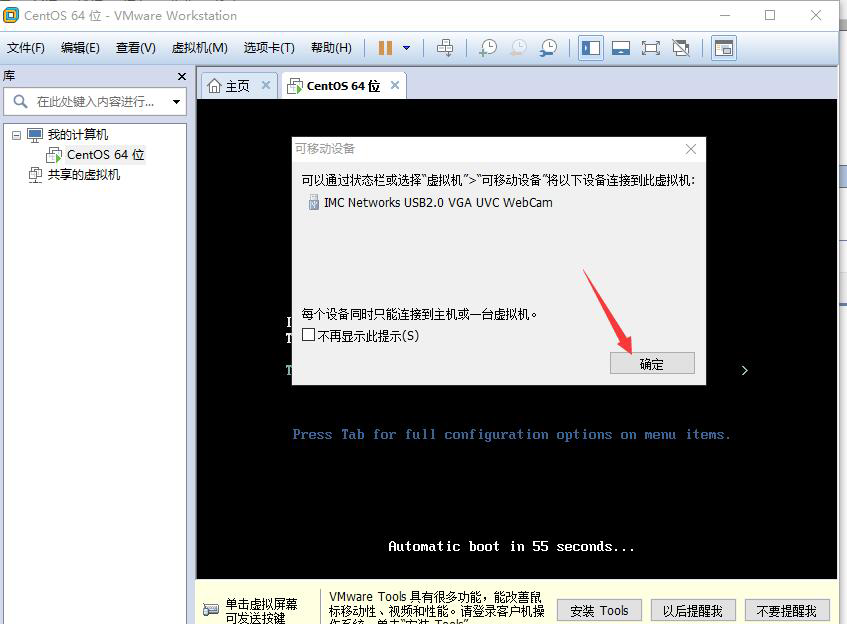This screenshot has height=624, width=847.
Task: Click the 安装 Tools button
Action: pyautogui.click(x=599, y=611)
